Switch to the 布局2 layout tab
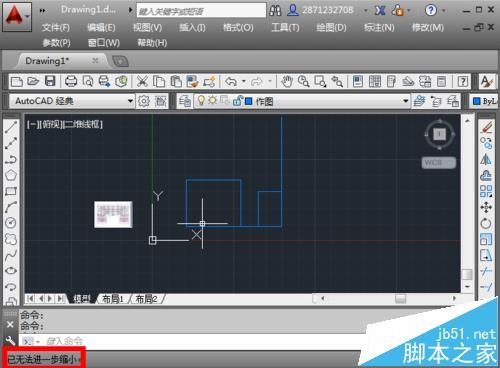The width and height of the screenshot is (500, 368). point(147,299)
